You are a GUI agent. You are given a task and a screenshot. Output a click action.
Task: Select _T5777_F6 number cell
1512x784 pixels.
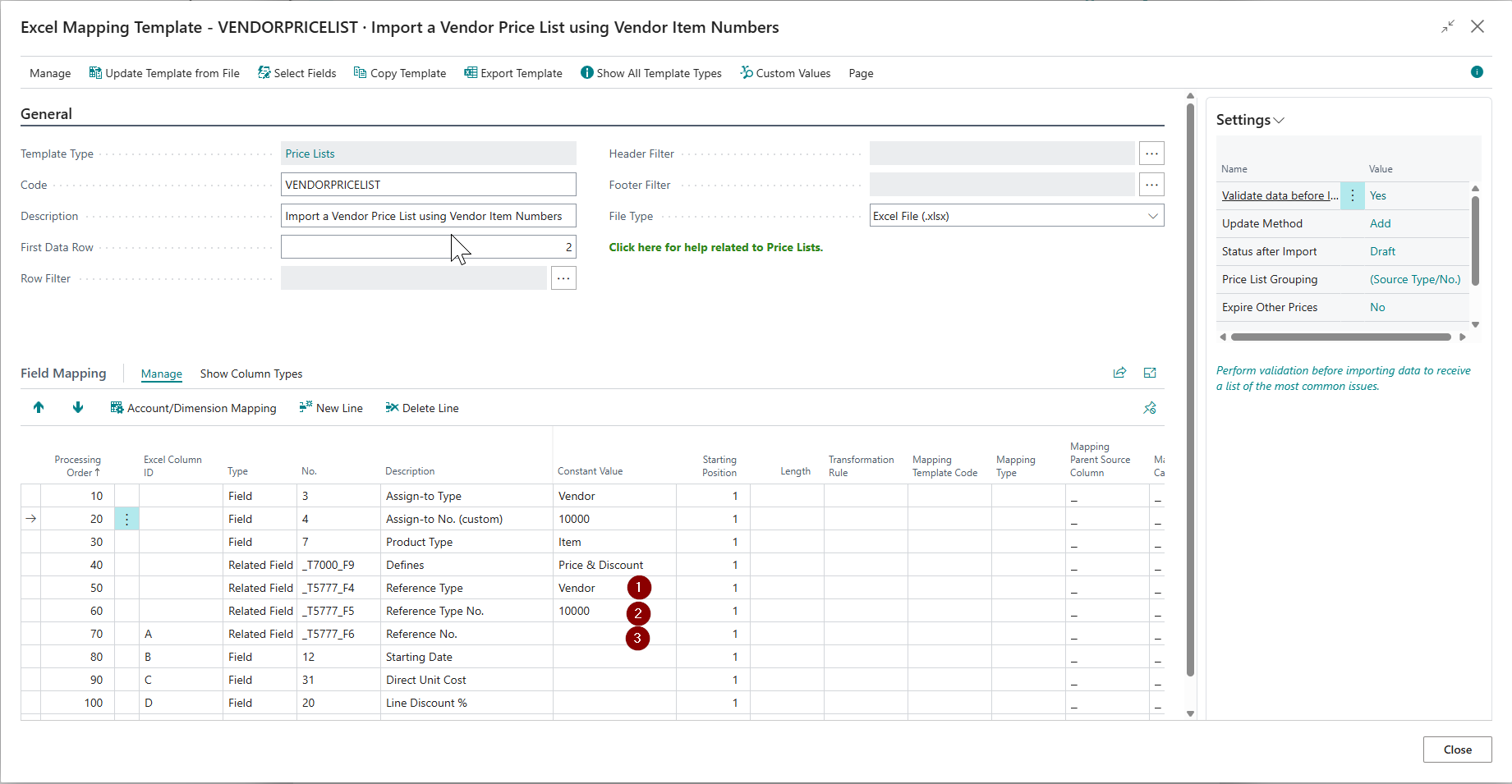tap(338, 634)
